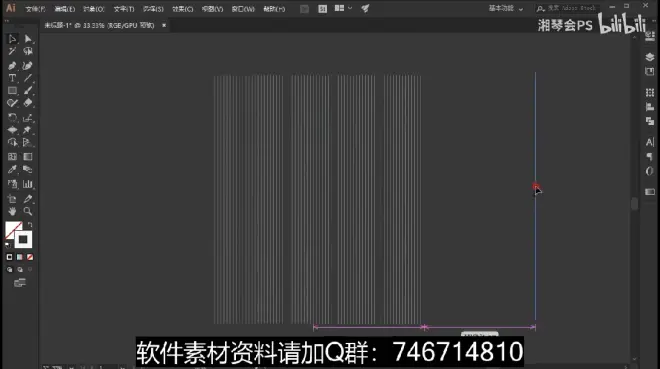The height and width of the screenshot is (369, 660).
Task: Select the Pen tool
Action: point(12,66)
